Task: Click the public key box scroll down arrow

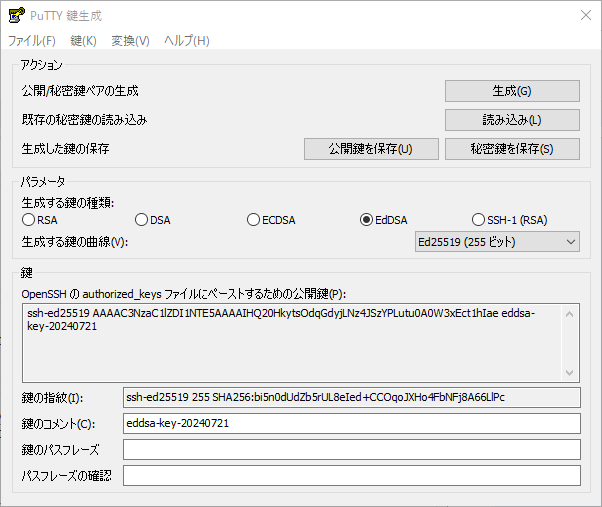Action: click(570, 373)
